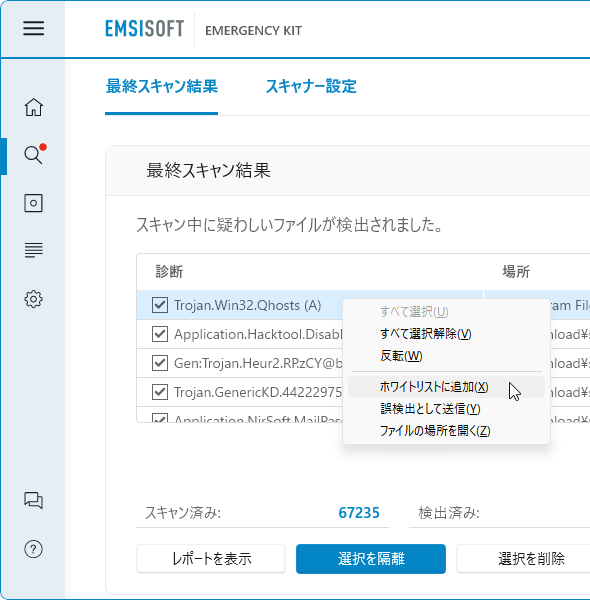The width and height of the screenshot is (590, 600).
Task: Open the Logs icon in sidebar
Action: tap(34, 250)
